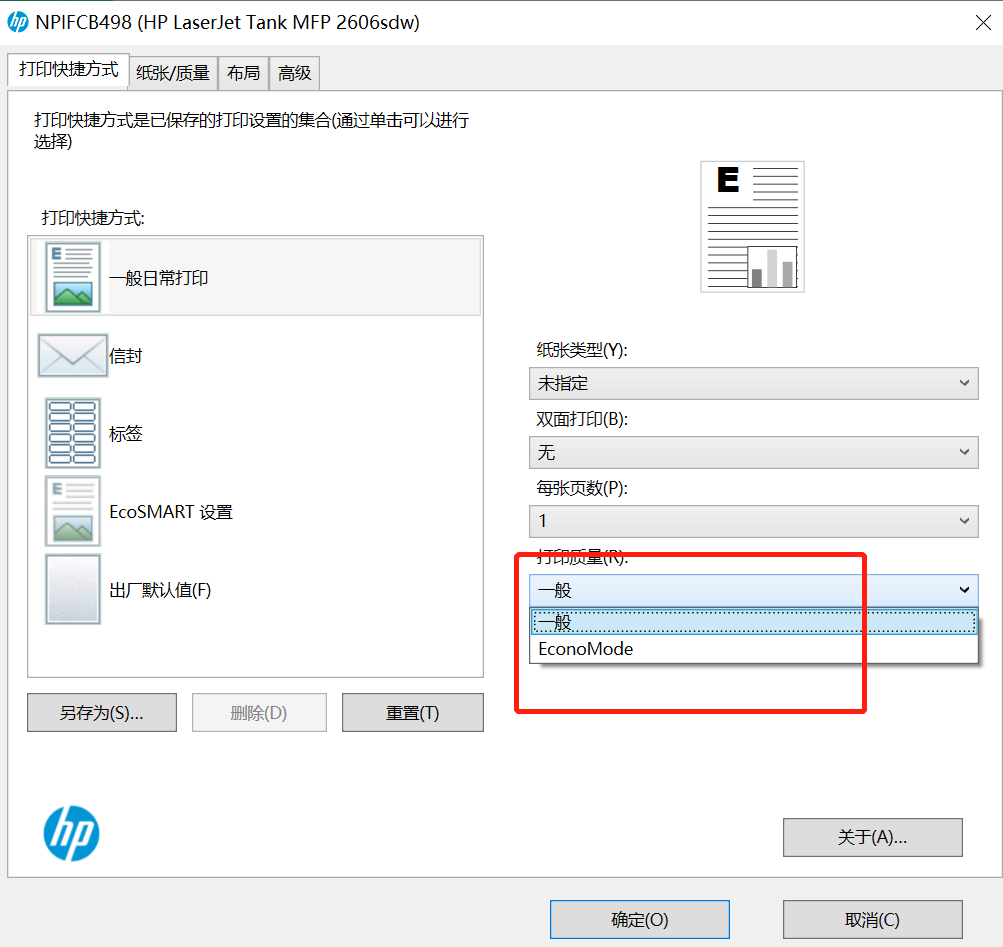Click the HP logo in the dialog corner
This screenshot has height=947, width=1003.
[x=71, y=834]
